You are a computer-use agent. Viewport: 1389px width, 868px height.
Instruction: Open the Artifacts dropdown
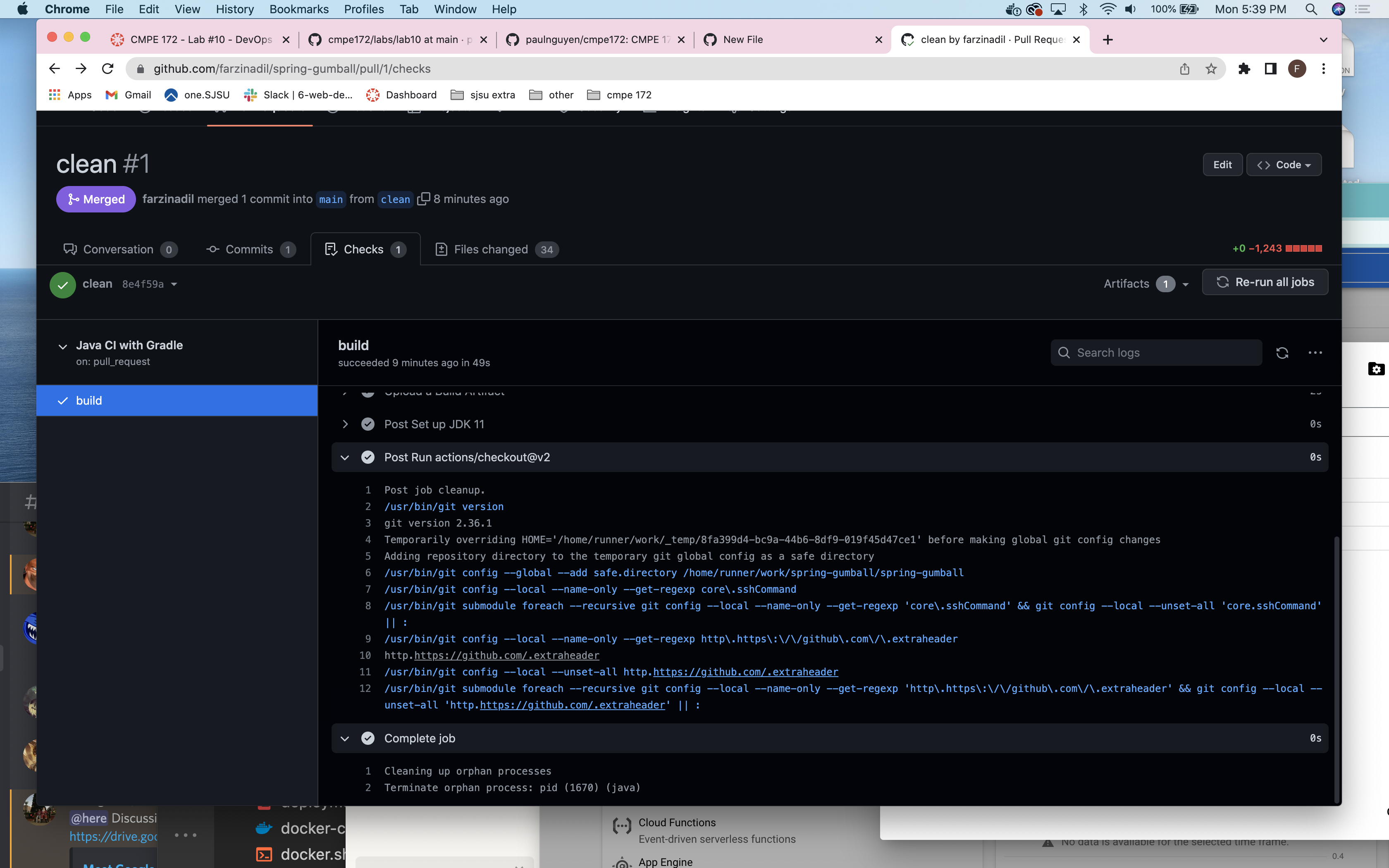coord(1146,284)
